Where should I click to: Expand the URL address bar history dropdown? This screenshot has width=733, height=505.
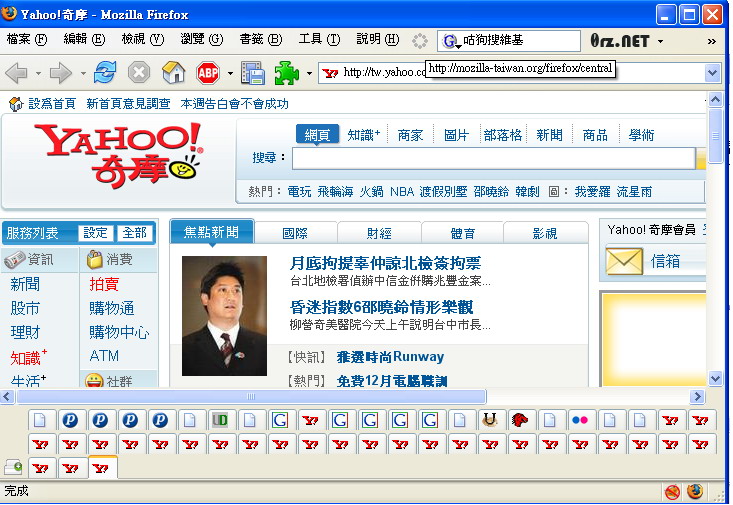coord(712,72)
